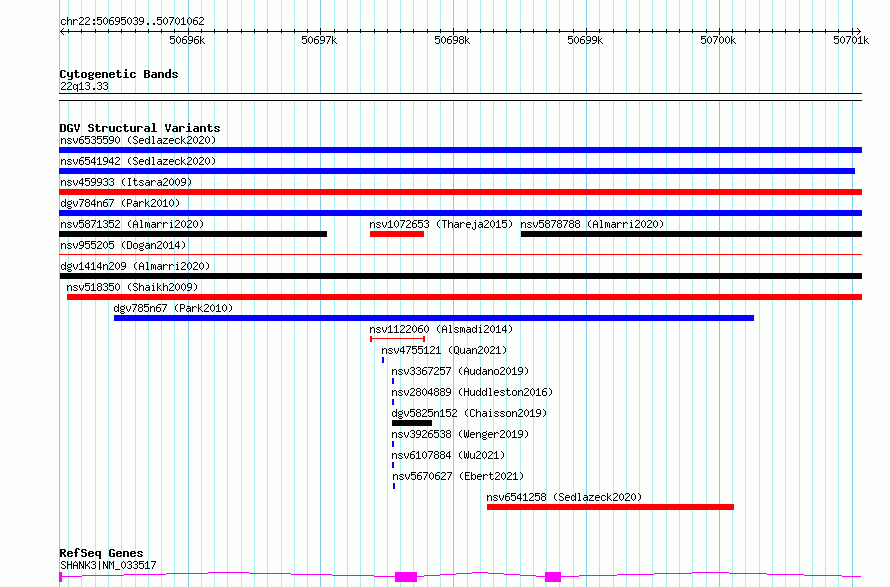
Task: Click the nsv3367257 (Audano2019) blue mark
Action: point(393,381)
